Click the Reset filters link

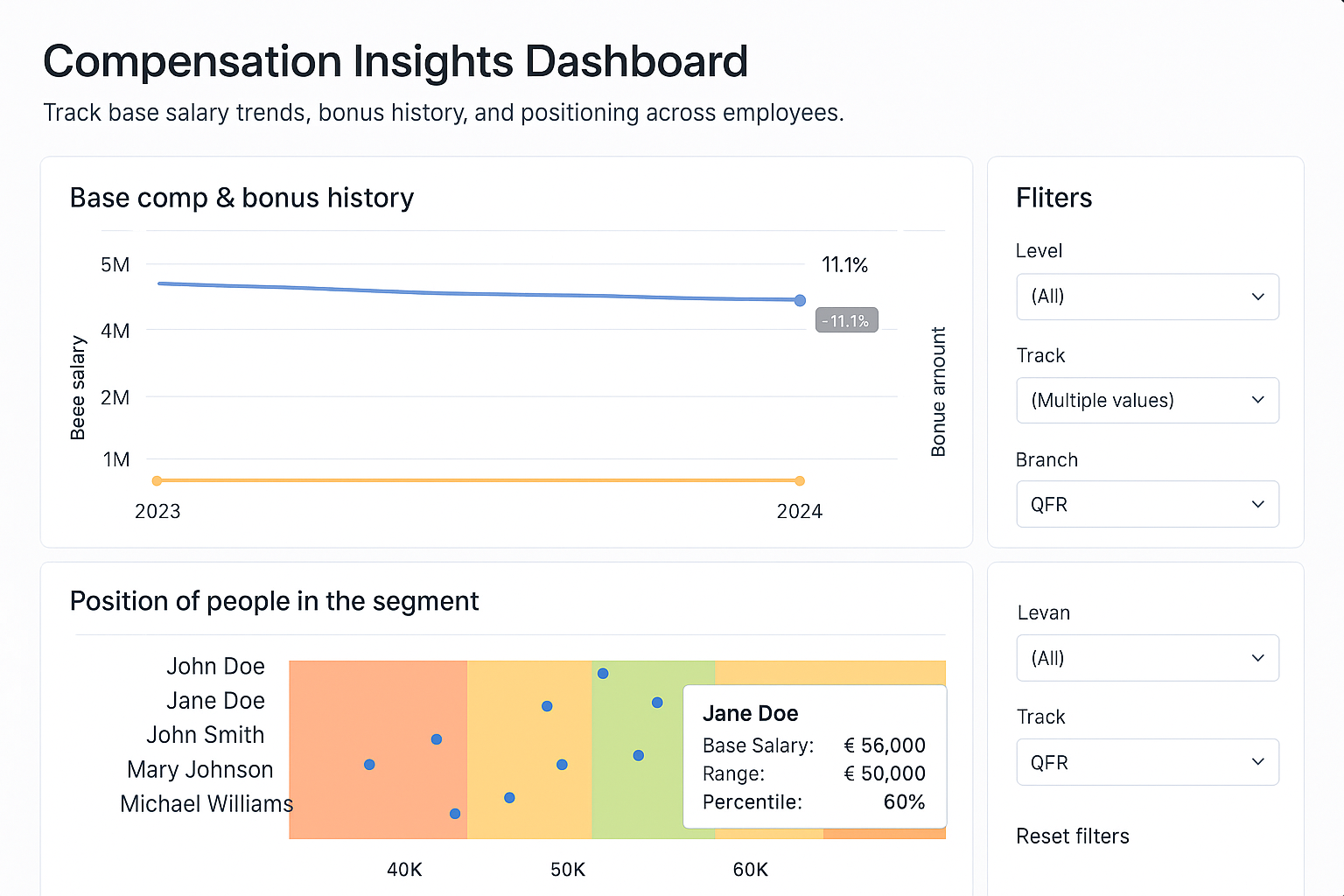1073,836
